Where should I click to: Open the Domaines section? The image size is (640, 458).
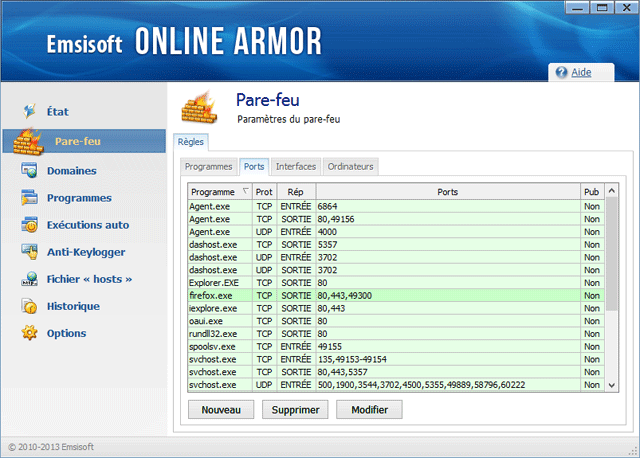pyautogui.click(x=72, y=171)
